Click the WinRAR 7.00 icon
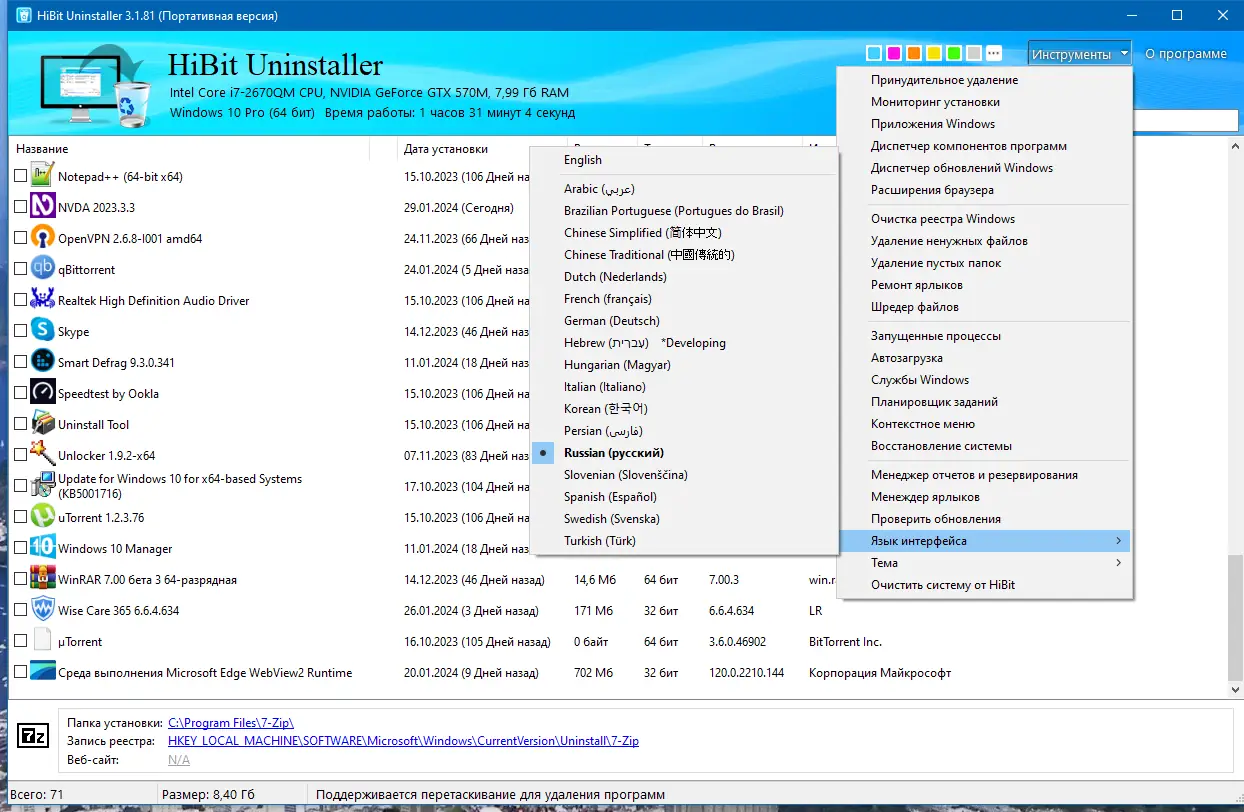This screenshot has width=1244, height=812. [x=42, y=579]
